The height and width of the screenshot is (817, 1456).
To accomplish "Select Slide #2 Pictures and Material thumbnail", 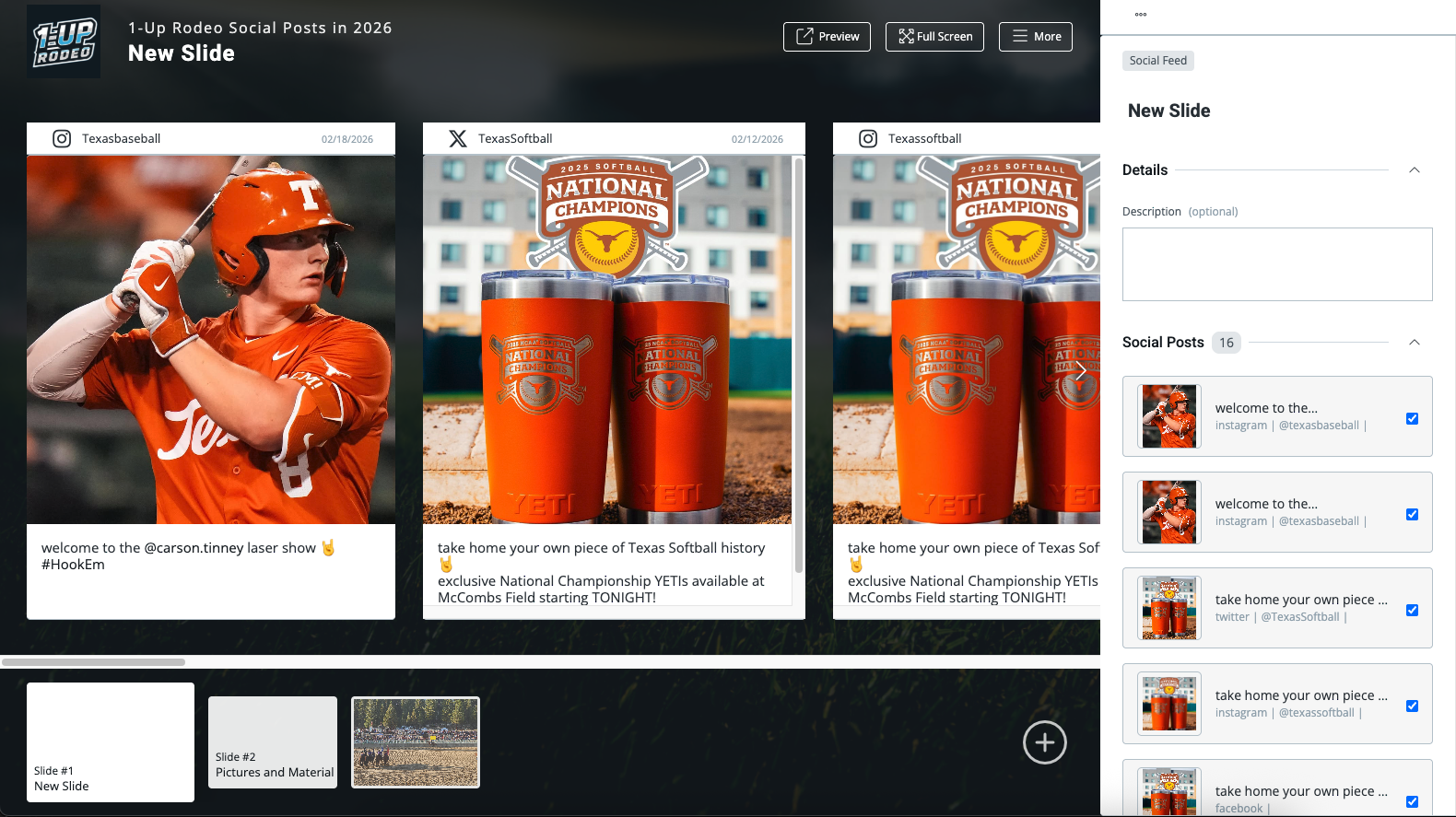I will pyautogui.click(x=273, y=742).
